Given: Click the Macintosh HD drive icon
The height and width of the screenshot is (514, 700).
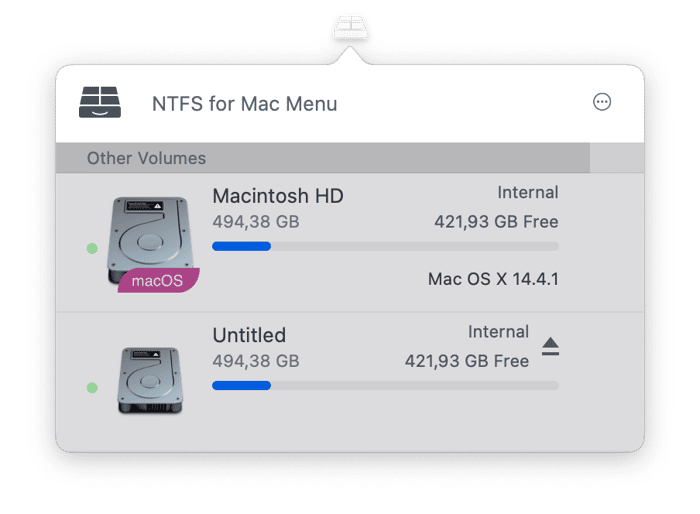Looking at the screenshot, I should pos(149,237).
